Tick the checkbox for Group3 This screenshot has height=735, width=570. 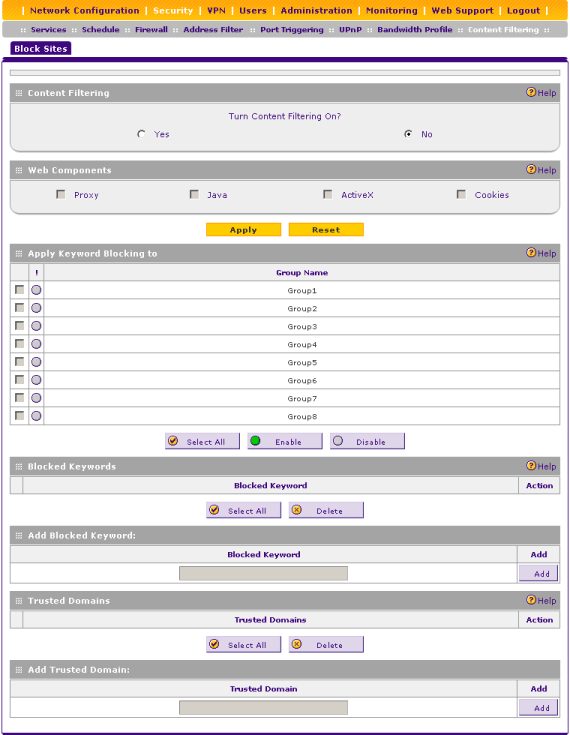19,325
